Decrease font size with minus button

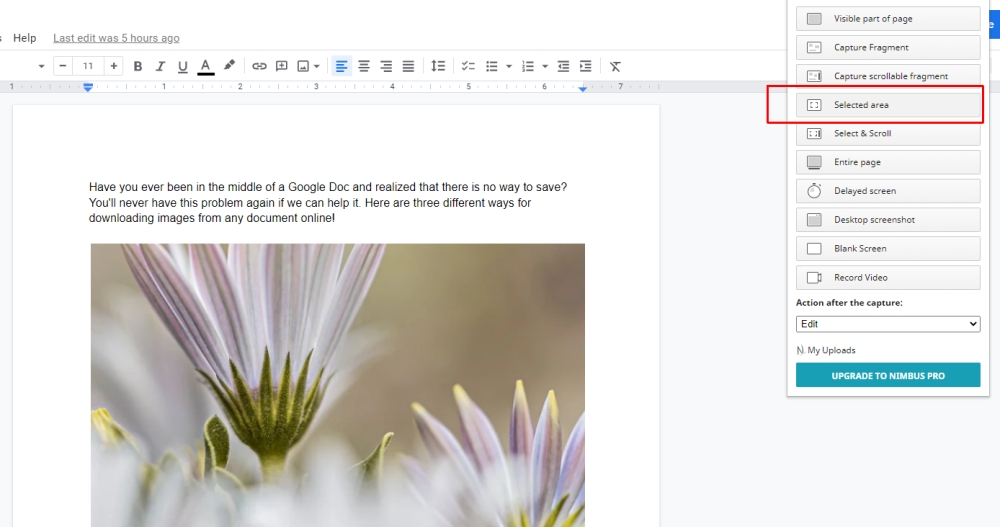62,66
